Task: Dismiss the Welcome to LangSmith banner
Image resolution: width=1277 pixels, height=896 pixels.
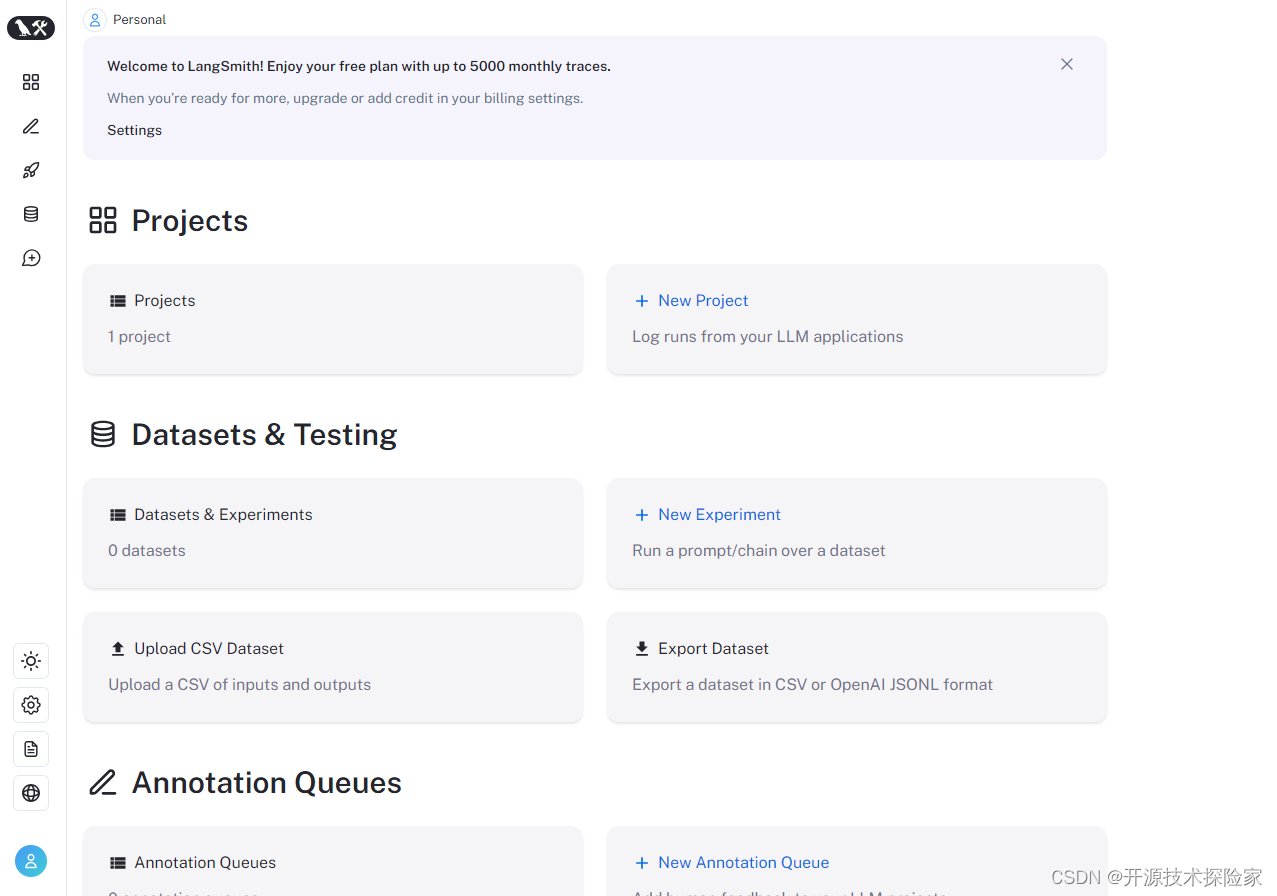Action: tap(1067, 64)
